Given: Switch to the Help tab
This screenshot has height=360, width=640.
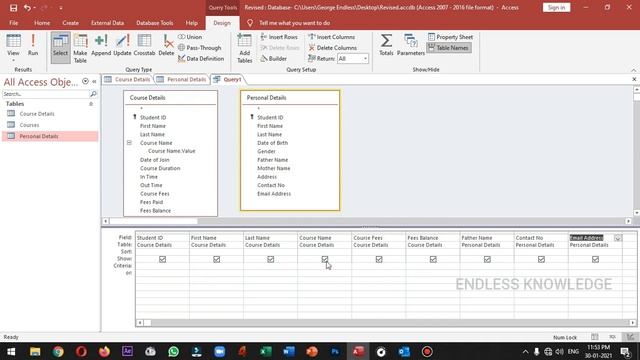Looking at the screenshot, I should [191, 23].
